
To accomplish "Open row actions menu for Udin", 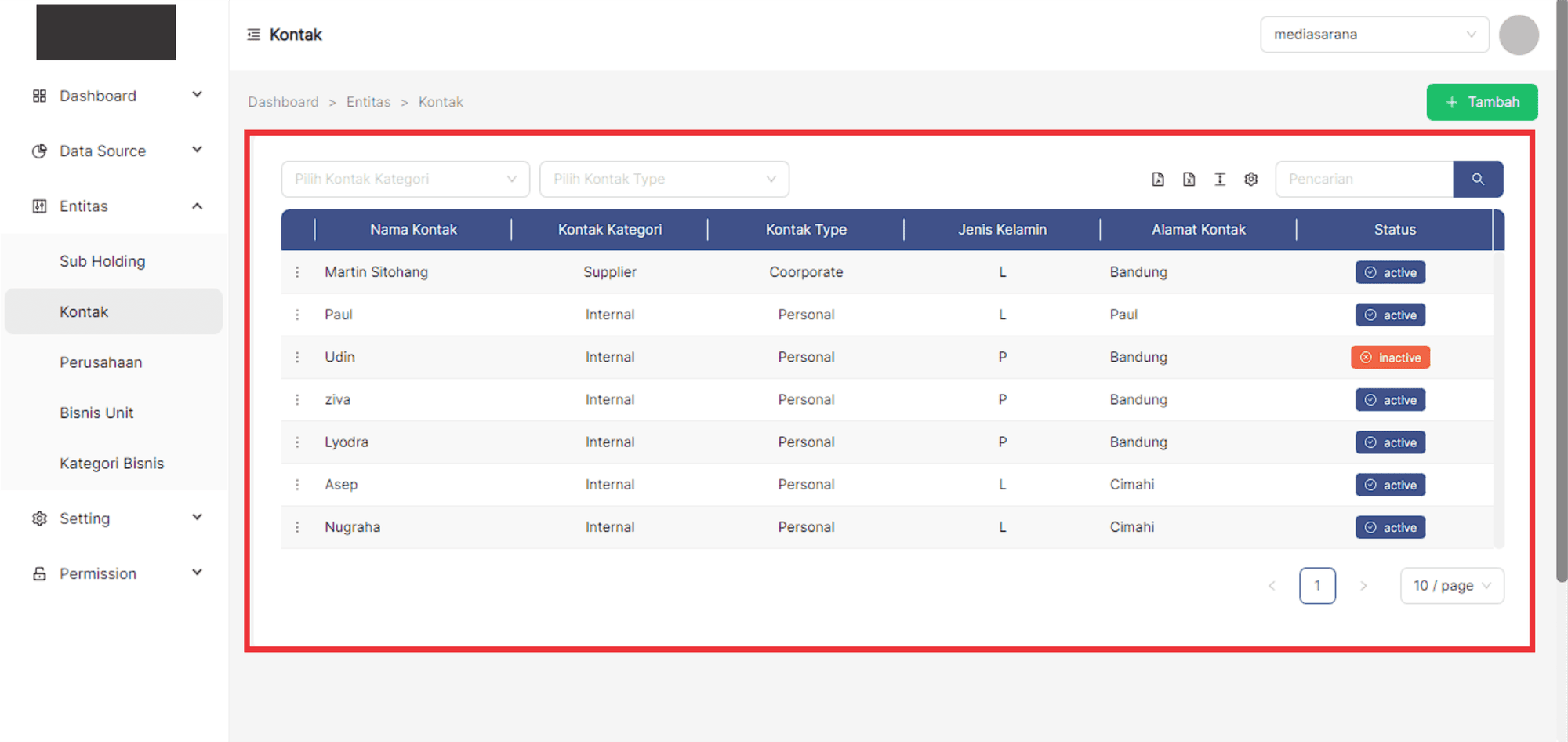I will [297, 357].
